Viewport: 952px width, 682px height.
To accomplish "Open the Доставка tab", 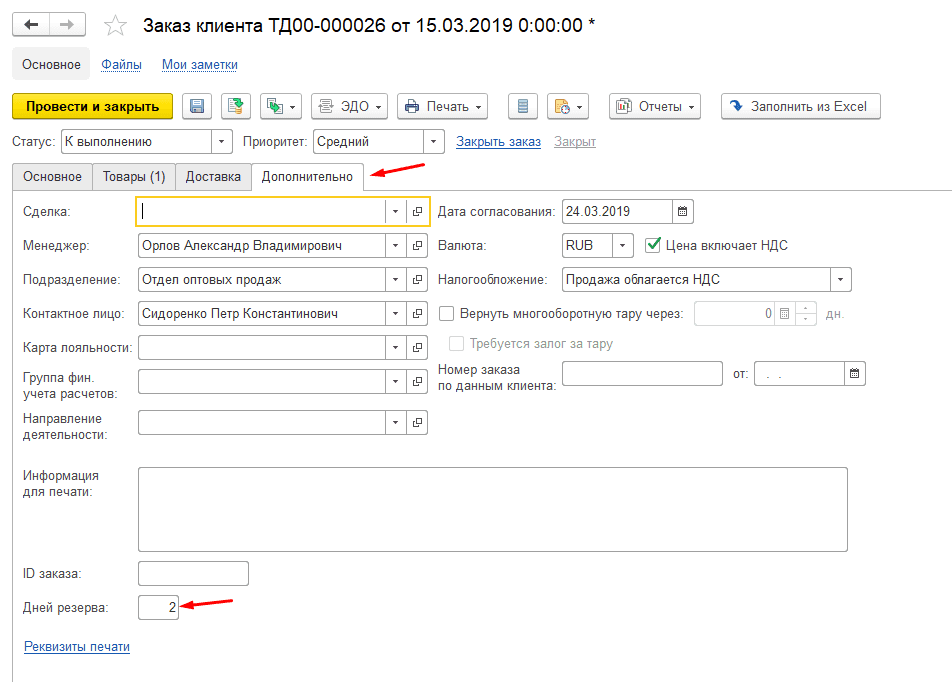I will [213, 176].
